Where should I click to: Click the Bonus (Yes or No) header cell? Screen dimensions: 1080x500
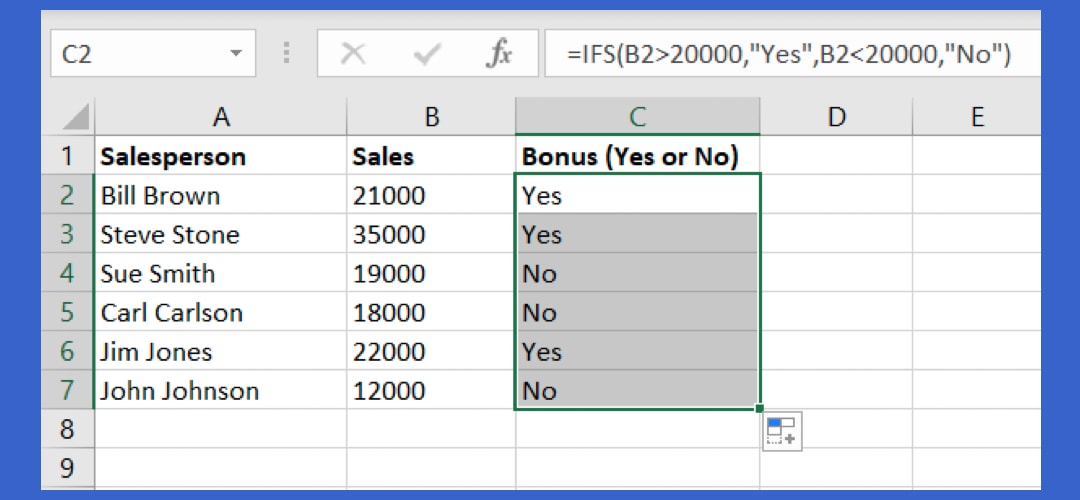tap(638, 156)
